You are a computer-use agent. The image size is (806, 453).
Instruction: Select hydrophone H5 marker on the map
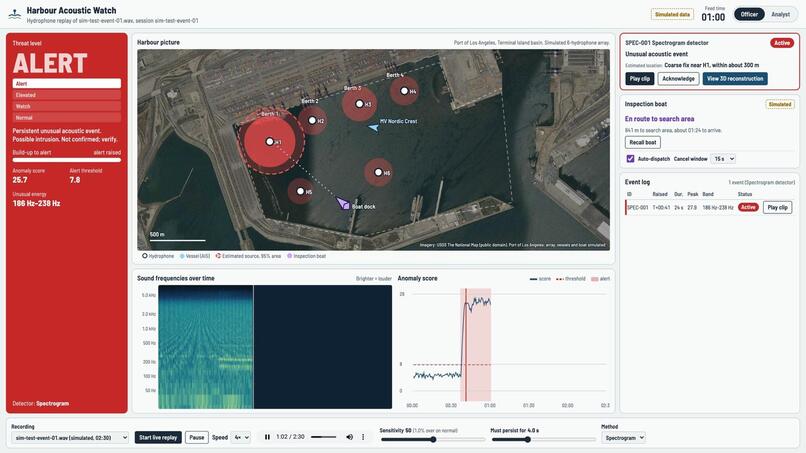[300, 191]
